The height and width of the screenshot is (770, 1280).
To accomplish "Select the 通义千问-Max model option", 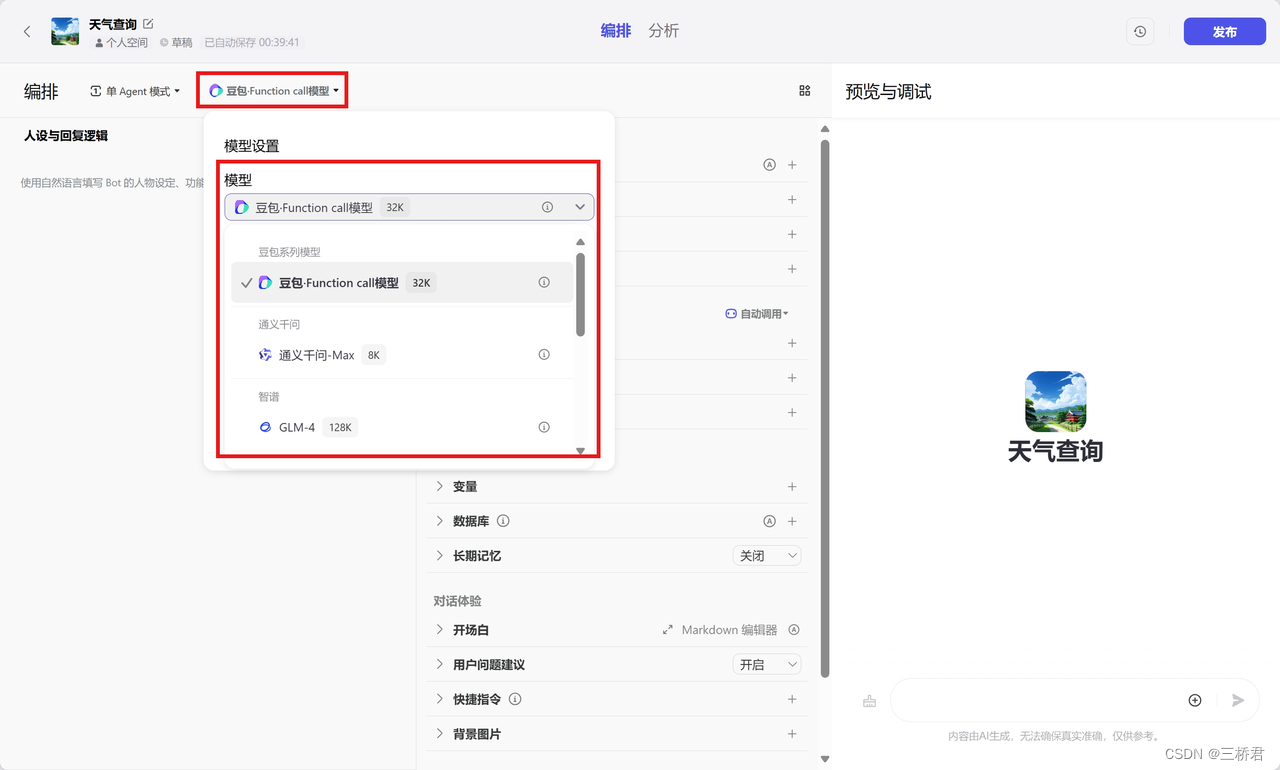I will pos(402,355).
